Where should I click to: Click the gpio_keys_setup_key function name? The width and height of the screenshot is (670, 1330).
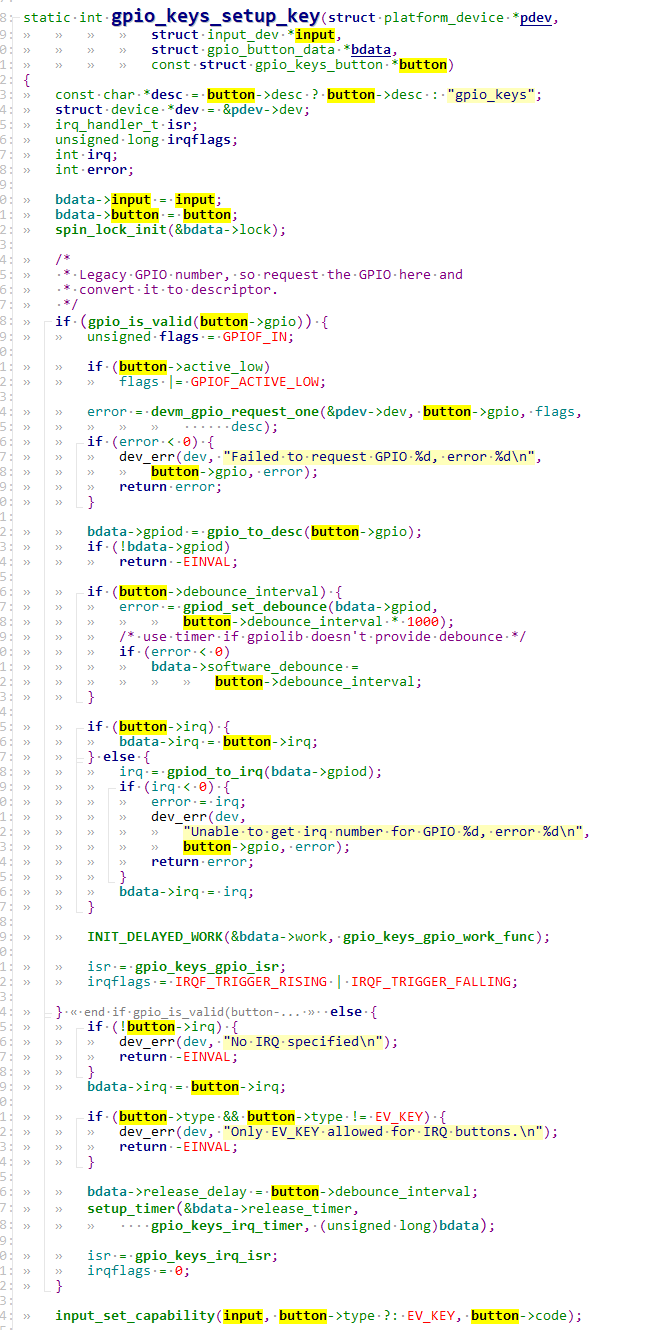click(216, 18)
